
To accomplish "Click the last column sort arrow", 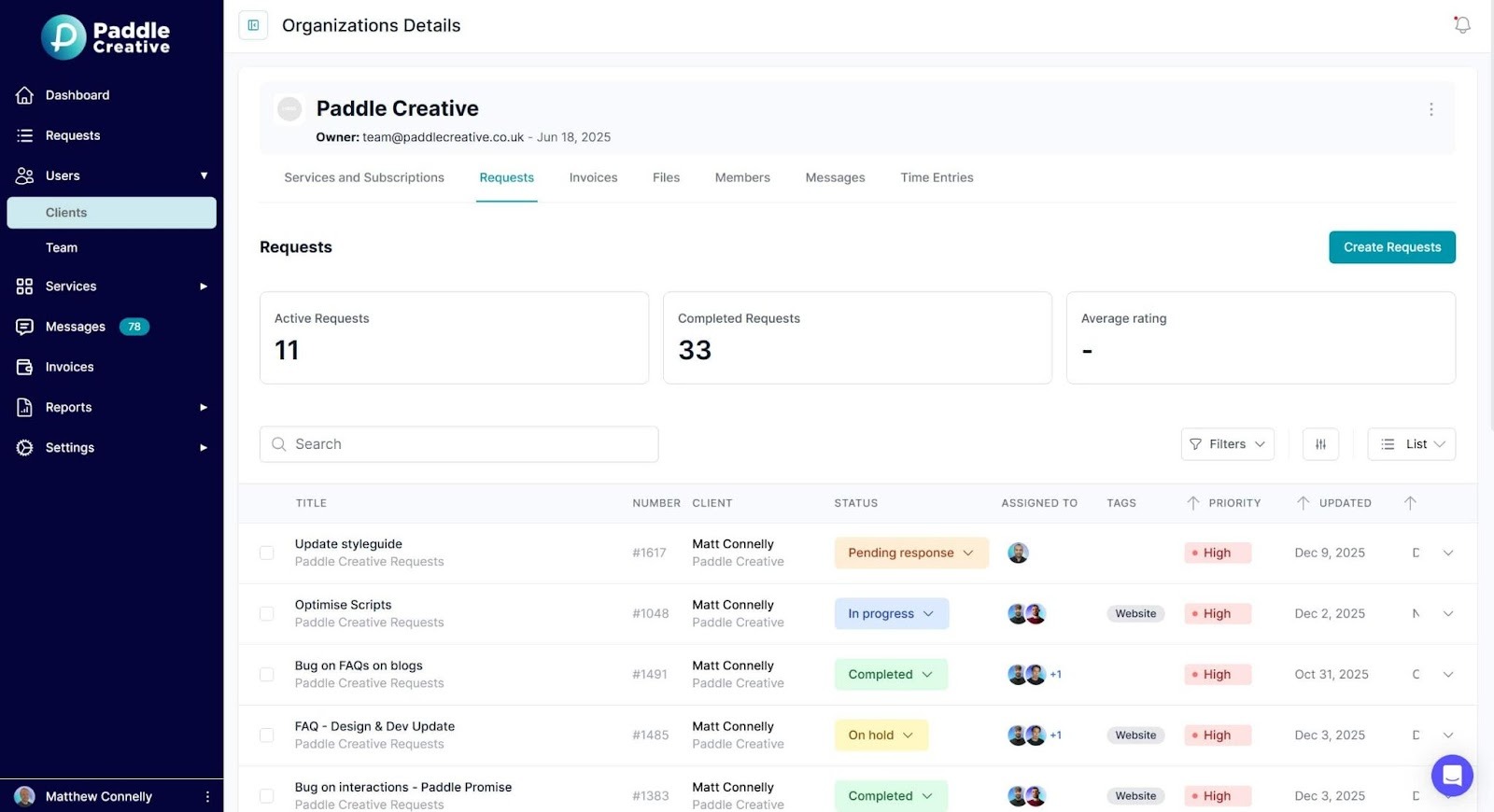I will tap(1410, 503).
